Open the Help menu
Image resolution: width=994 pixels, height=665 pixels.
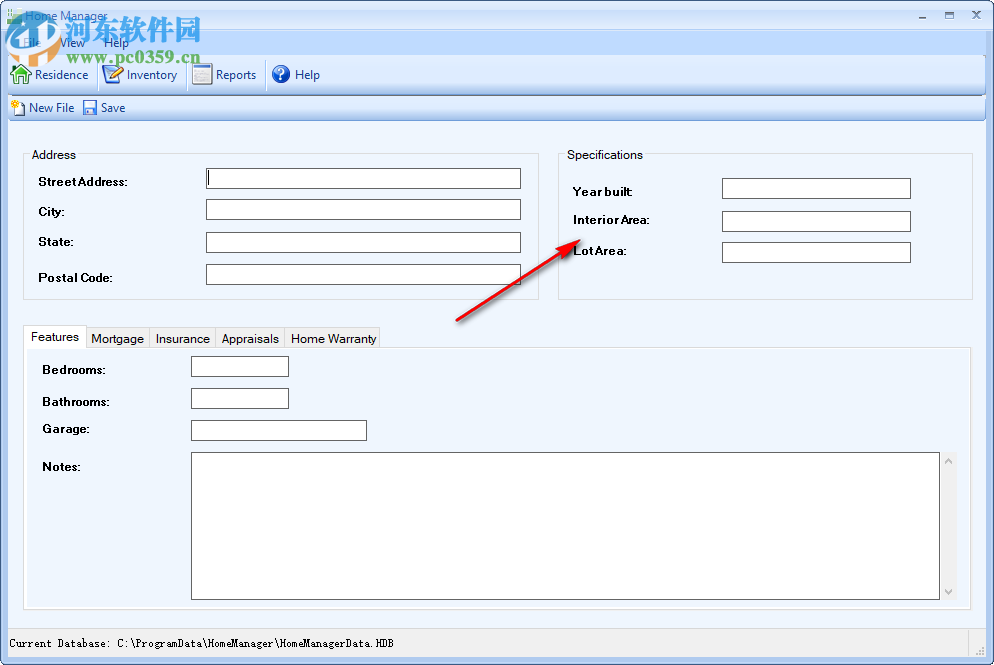116,42
